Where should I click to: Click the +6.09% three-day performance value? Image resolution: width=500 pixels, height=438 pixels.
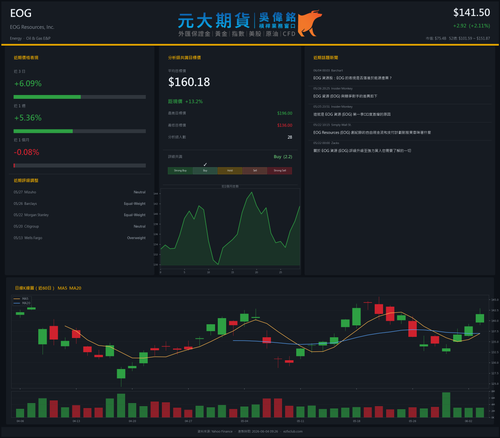point(28,83)
